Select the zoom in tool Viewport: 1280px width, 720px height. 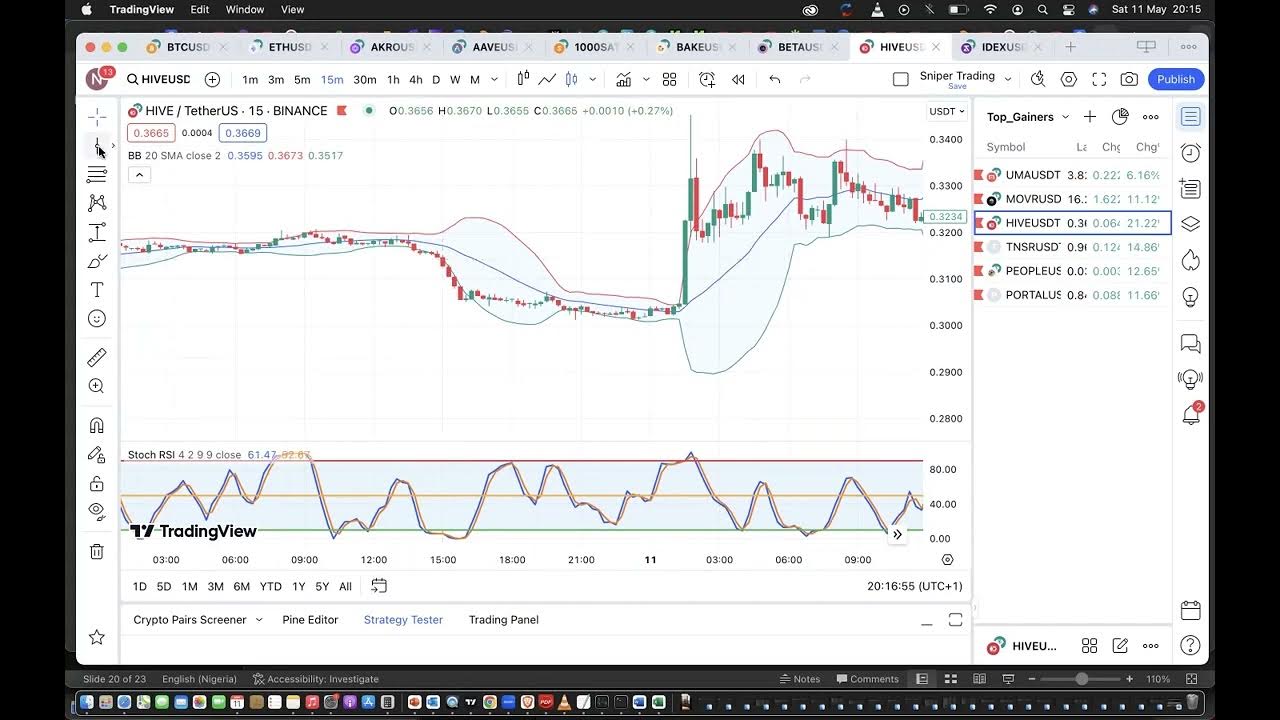pos(97,386)
